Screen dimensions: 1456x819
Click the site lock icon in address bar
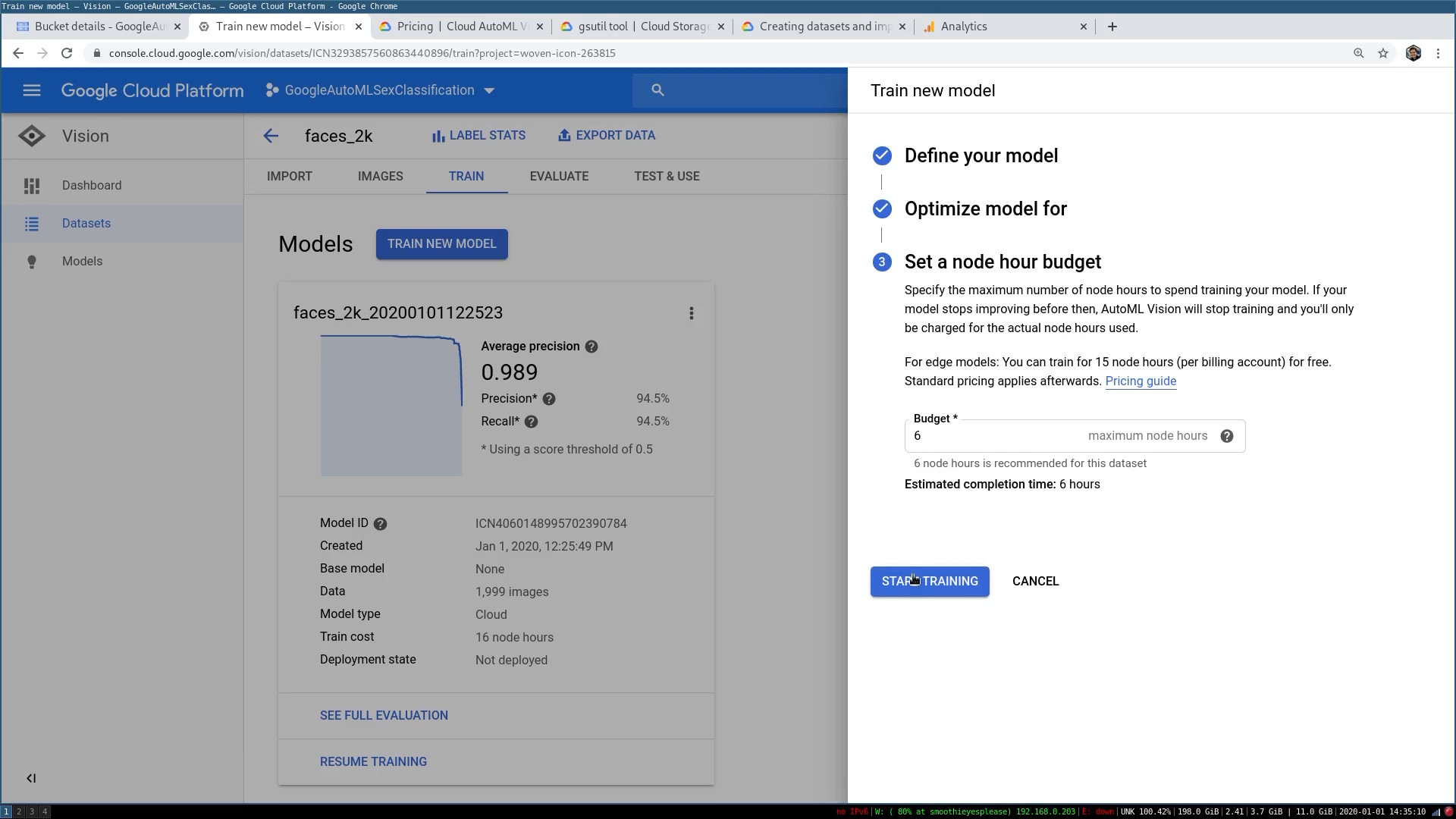(96, 53)
